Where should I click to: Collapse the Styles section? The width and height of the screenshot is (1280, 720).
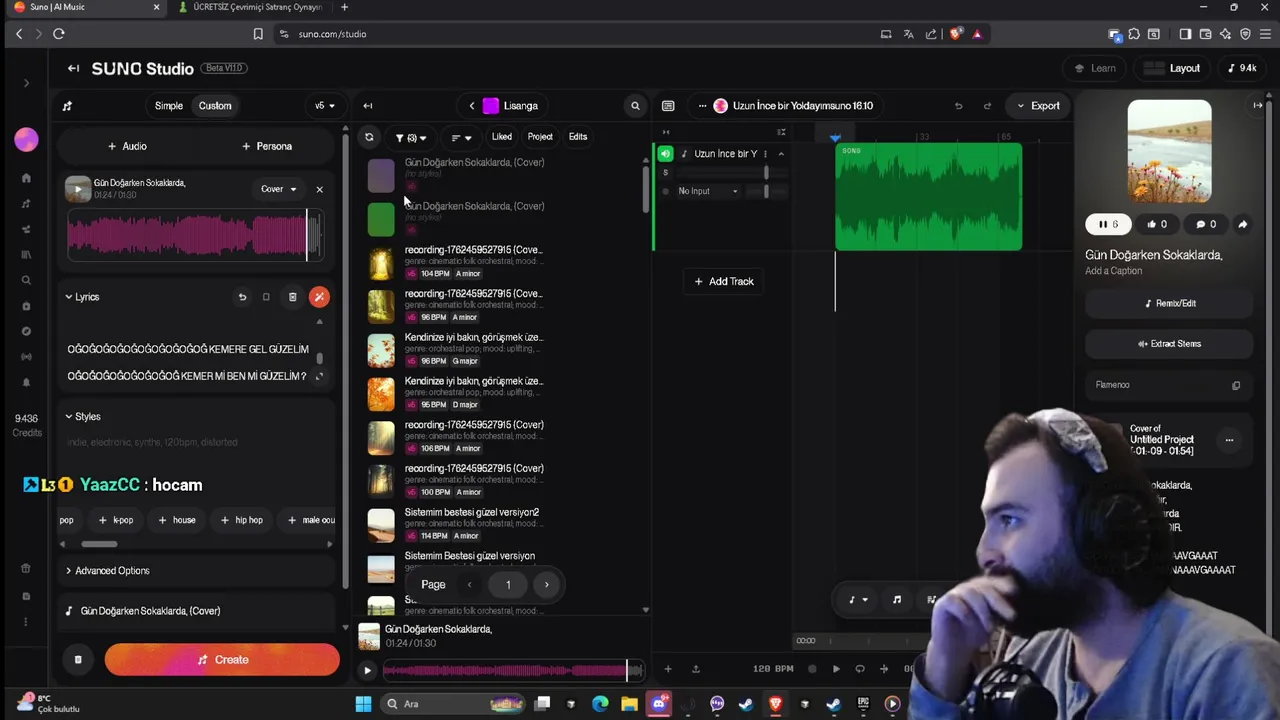pos(83,416)
